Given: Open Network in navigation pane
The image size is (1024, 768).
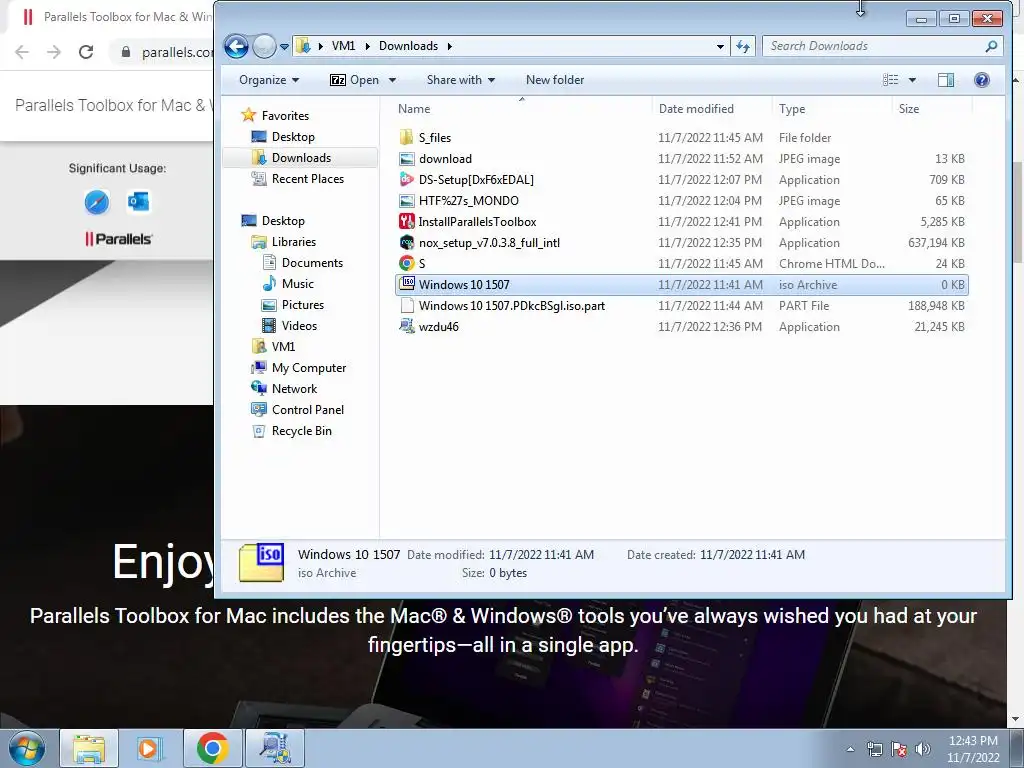Looking at the screenshot, I should 294,389.
